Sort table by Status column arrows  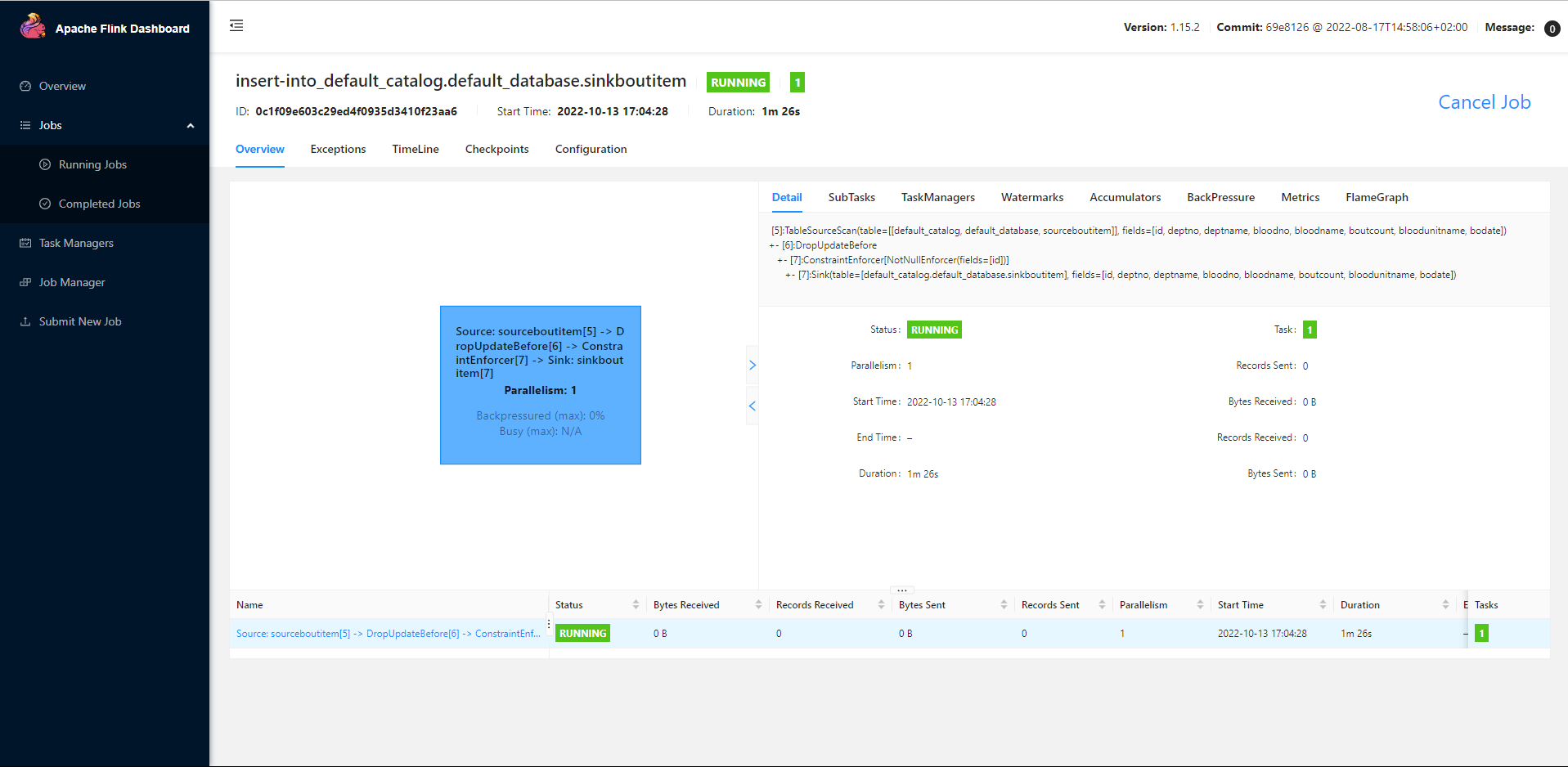pos(636,605)
